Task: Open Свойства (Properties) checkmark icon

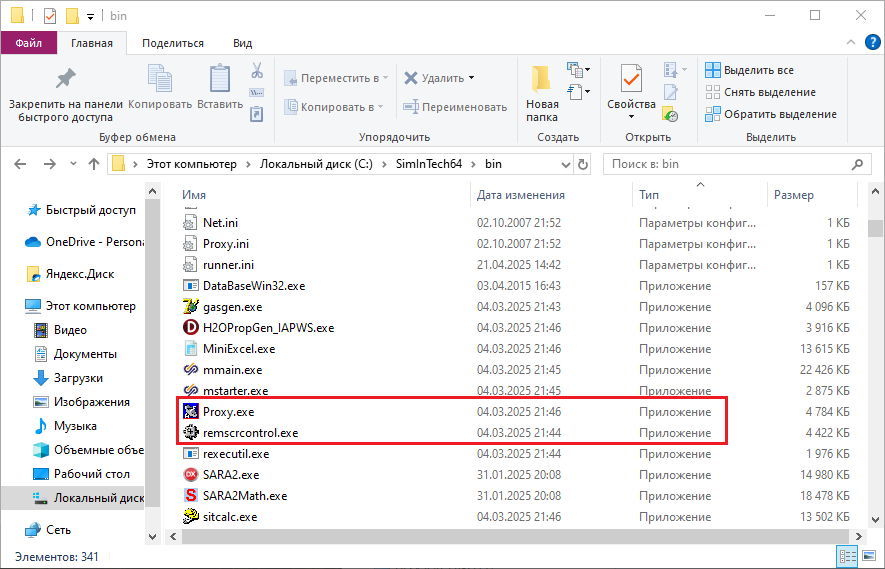Action: coord(631,80)
